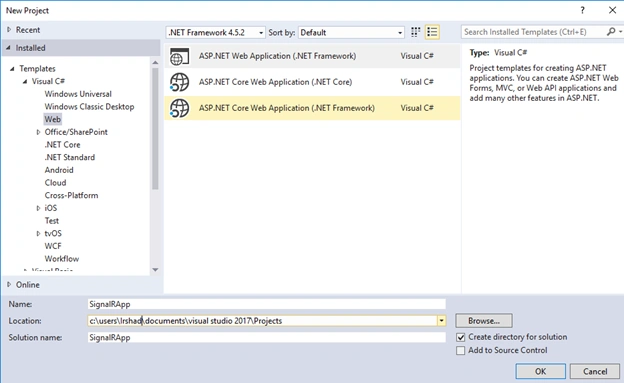
Task: Click the Search Installed Templates box
Action: 533,32
